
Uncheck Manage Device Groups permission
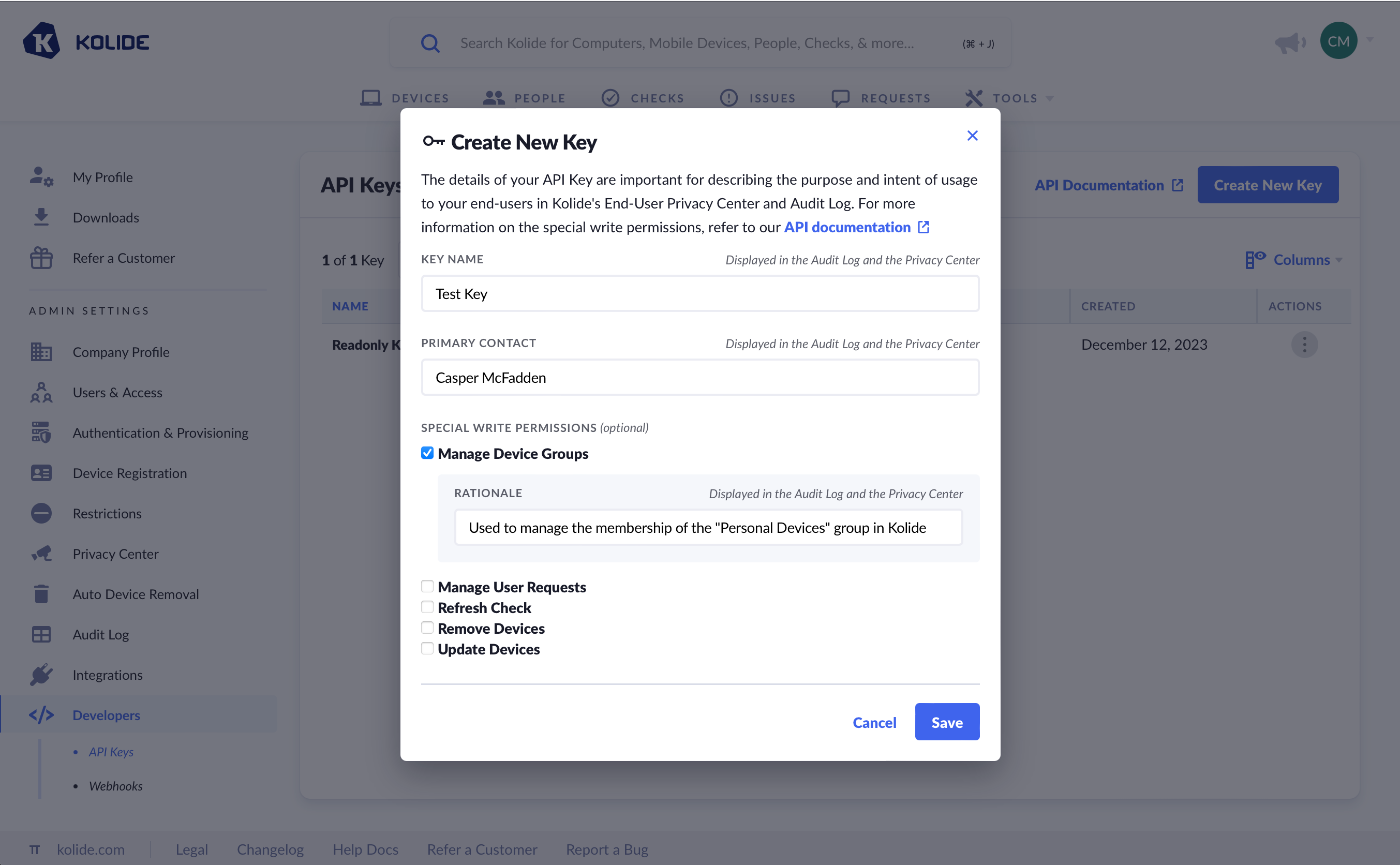pos(427,453)
